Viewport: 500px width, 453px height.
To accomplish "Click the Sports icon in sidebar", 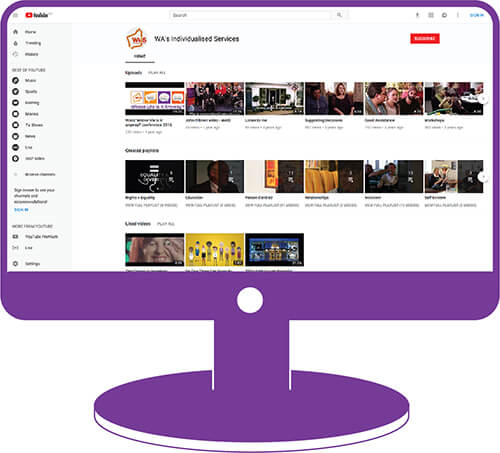I will point(15,91).
